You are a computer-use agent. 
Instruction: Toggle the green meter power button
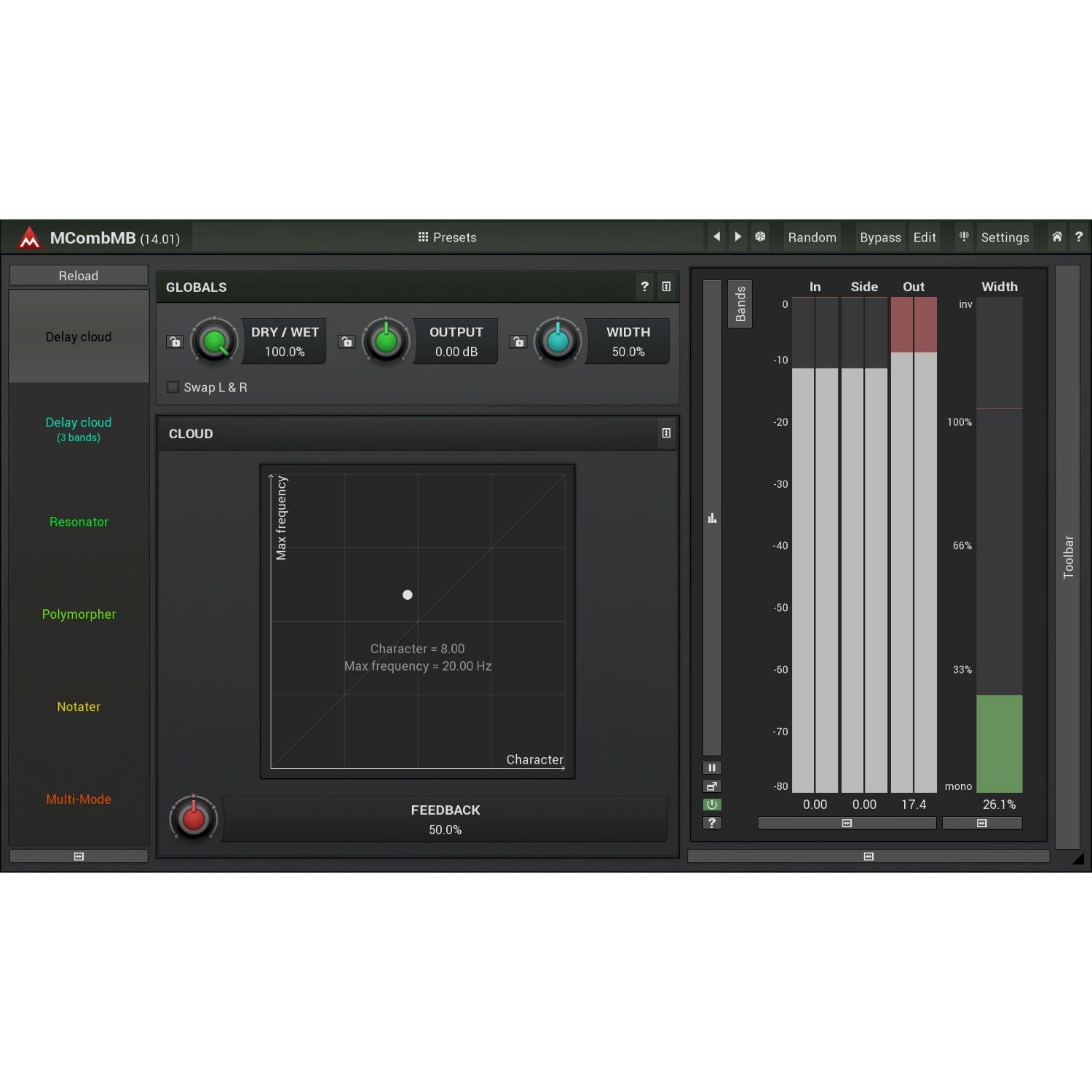[712, 804]
